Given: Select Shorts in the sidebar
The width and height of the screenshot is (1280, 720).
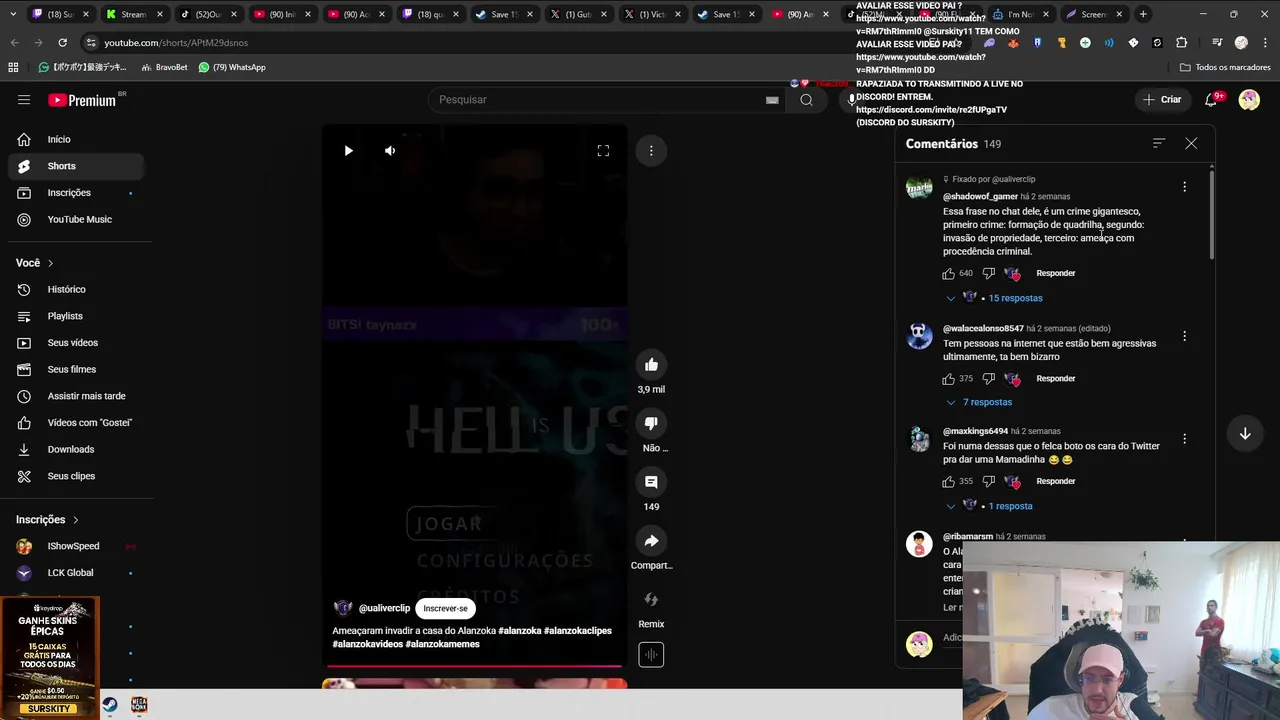Looking at the screenshot, I should pyautogui.click(x=76, y=166).
